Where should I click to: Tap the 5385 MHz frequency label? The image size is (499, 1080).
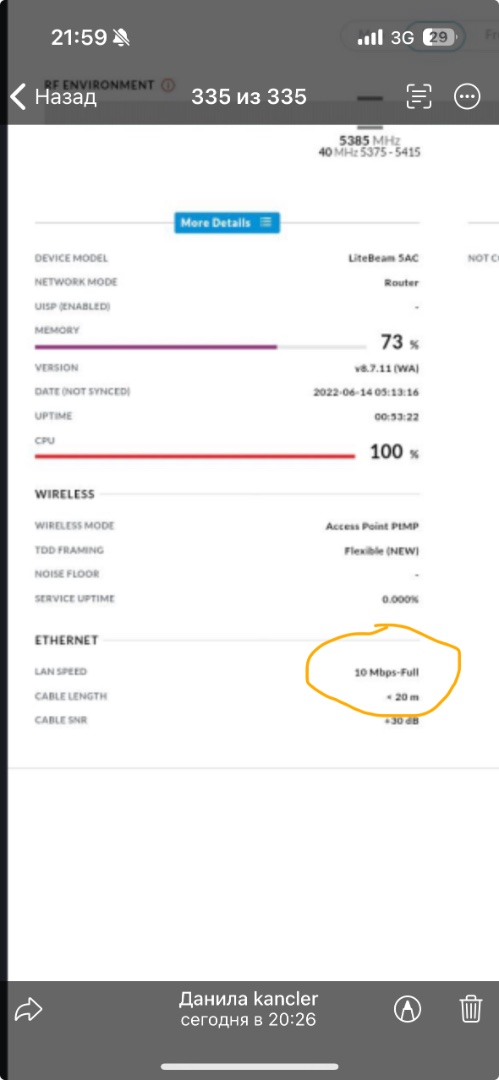(369, 140)
